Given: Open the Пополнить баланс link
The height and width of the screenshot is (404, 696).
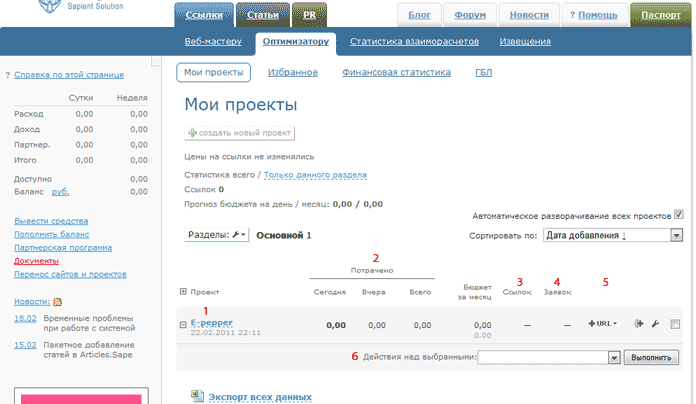Looking at the screenshot, I should pyautogui.click(x=47, y=233).
